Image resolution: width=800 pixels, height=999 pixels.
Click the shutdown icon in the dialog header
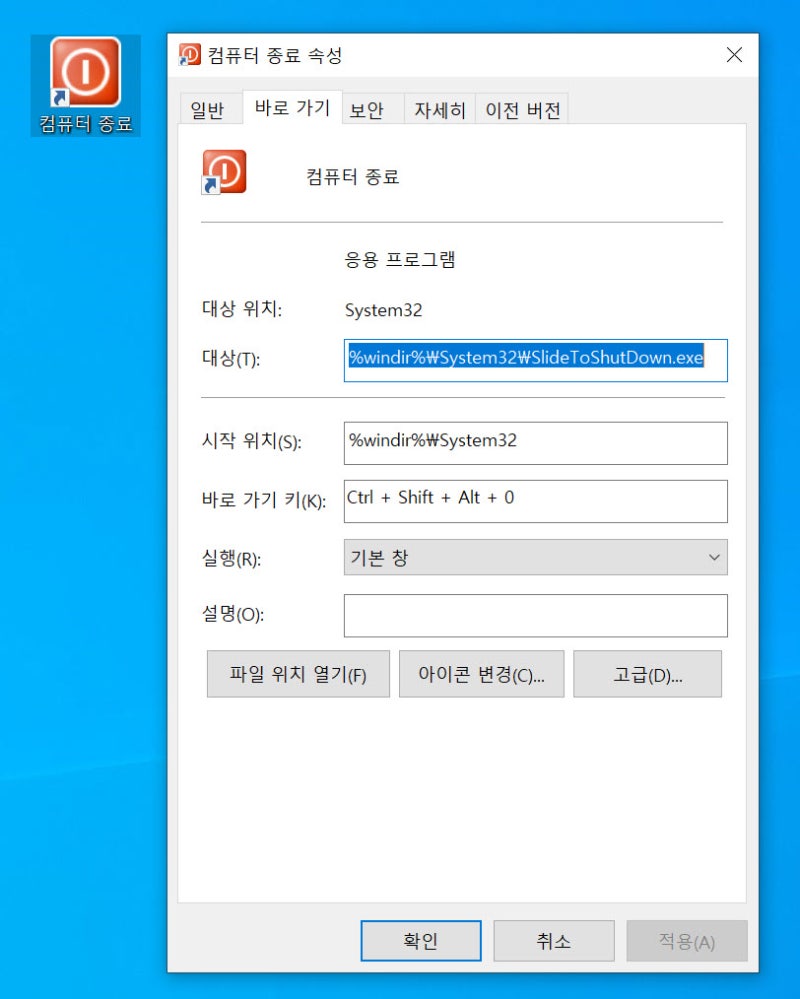point(222,172)
